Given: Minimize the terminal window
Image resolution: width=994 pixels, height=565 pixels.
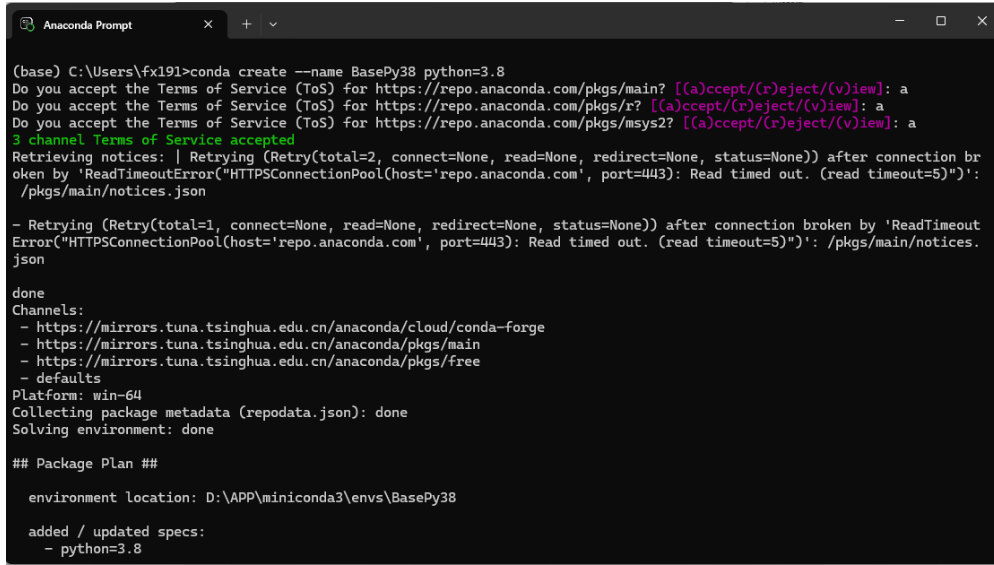Looking at the screenshot, I should click(900, 21).
